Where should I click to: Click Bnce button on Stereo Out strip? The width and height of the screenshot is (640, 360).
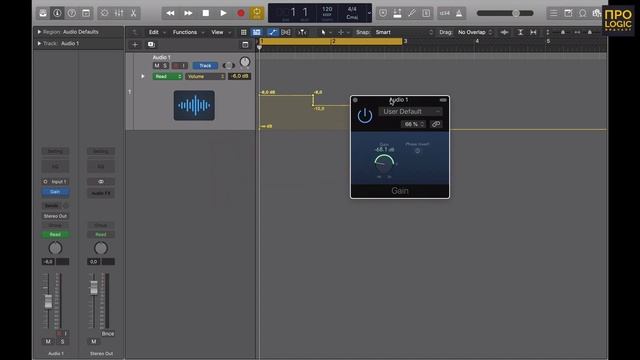108,333
